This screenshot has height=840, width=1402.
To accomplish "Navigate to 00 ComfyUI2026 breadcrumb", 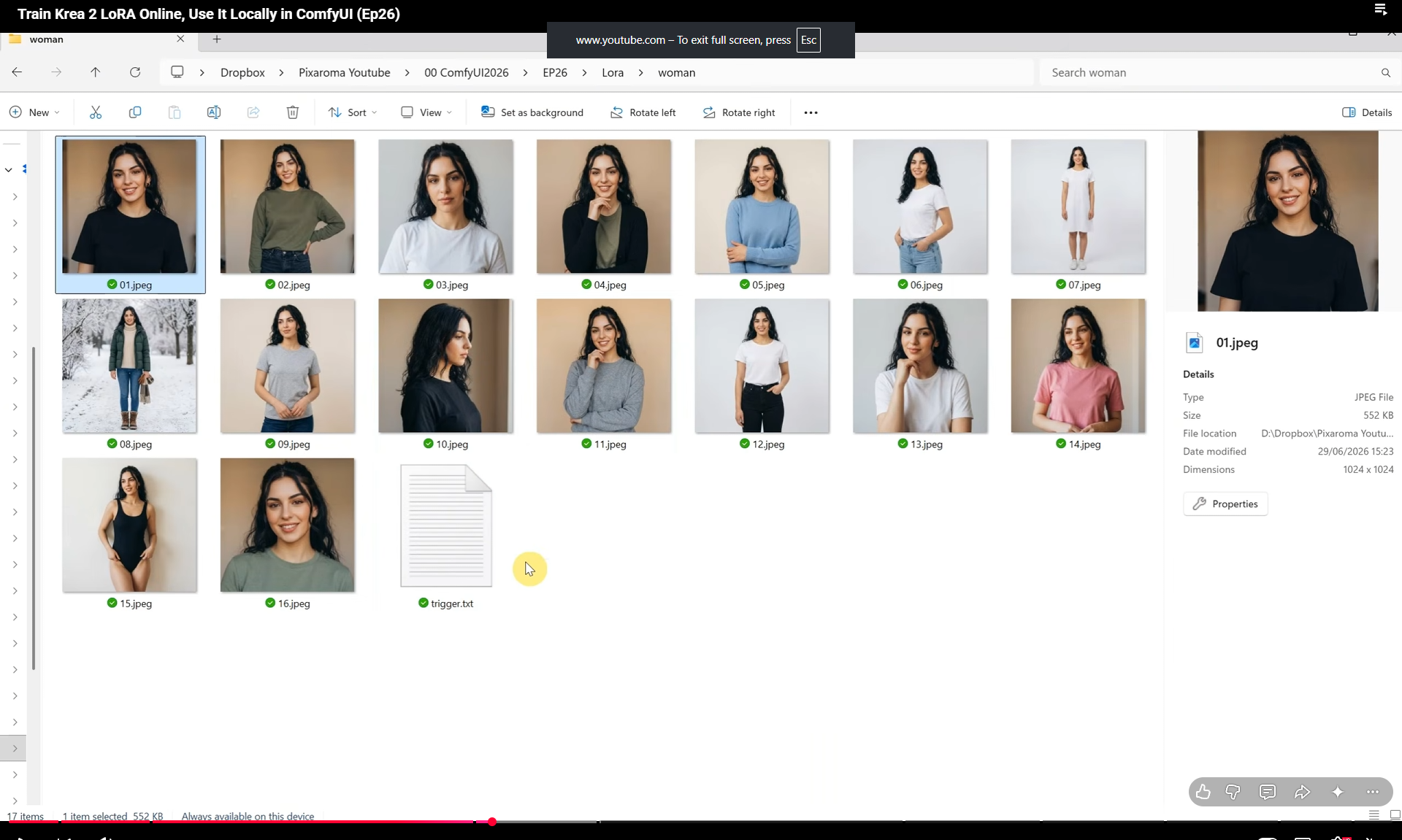I will point(466,73).
